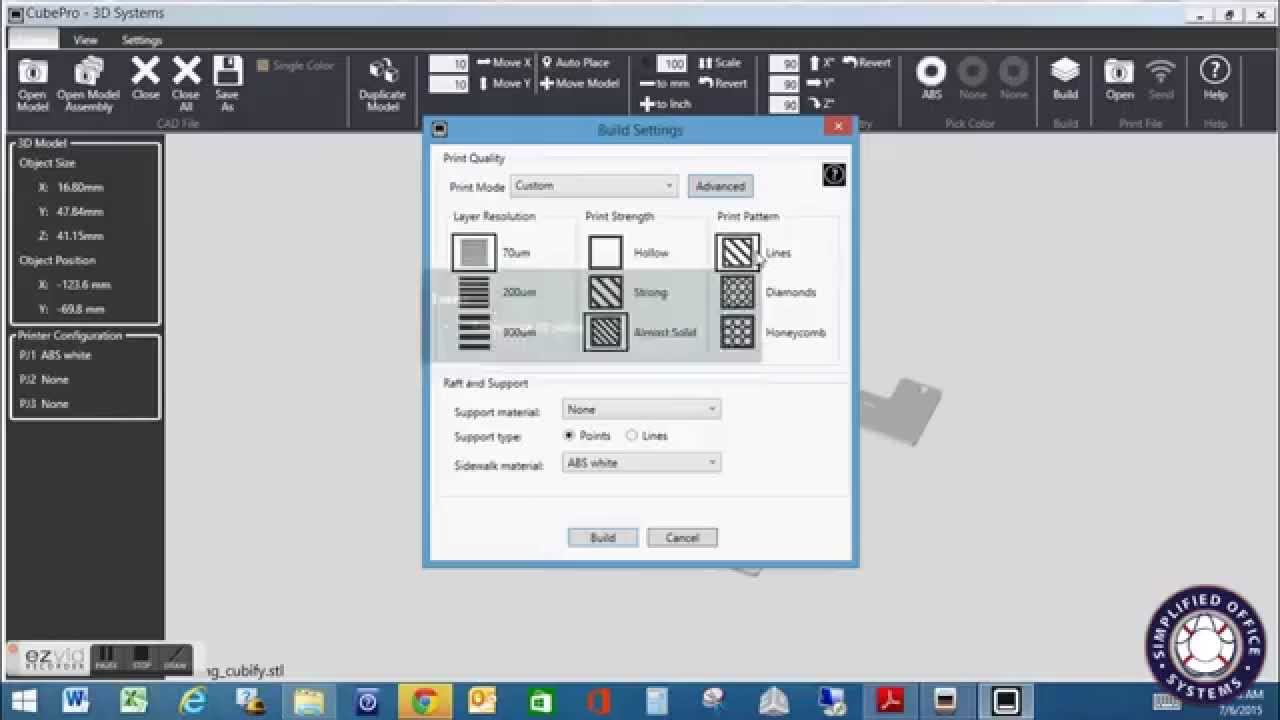
Task: Click the Advanced button
Action: click(720, 186)
